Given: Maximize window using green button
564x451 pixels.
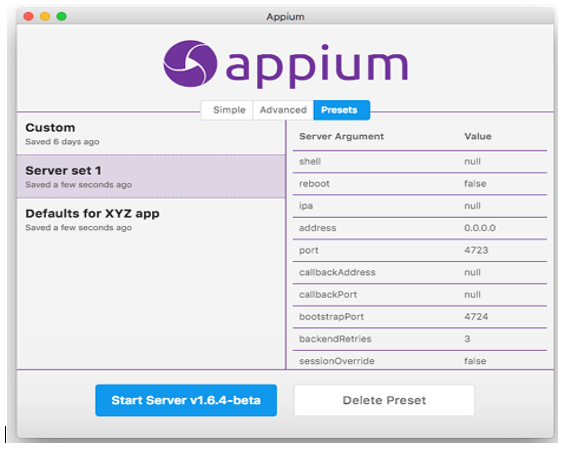Looking at the screenshot, I should 62,16.
